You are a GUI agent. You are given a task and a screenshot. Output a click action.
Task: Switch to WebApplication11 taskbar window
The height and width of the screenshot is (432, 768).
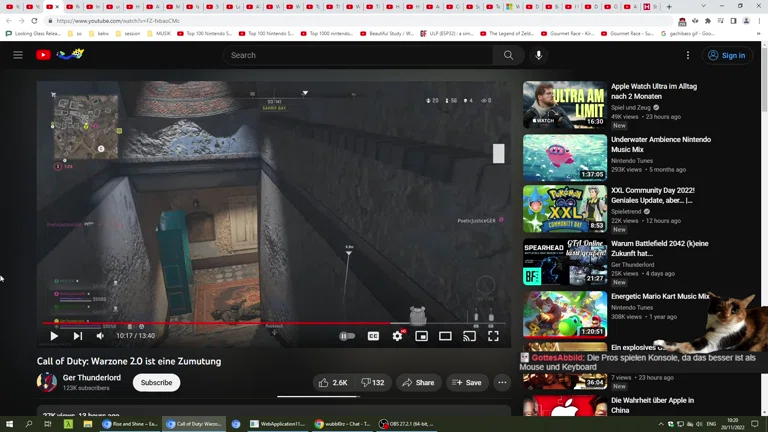(x=277, y=424)
